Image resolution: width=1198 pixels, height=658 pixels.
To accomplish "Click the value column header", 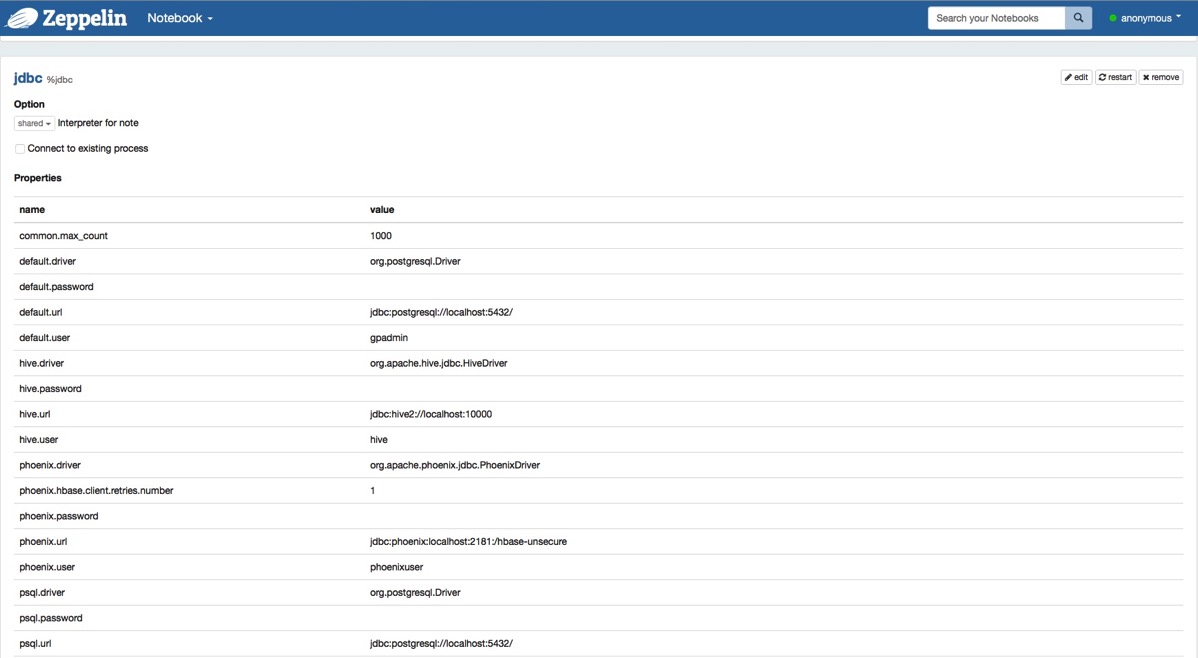I will pos(382,209).
